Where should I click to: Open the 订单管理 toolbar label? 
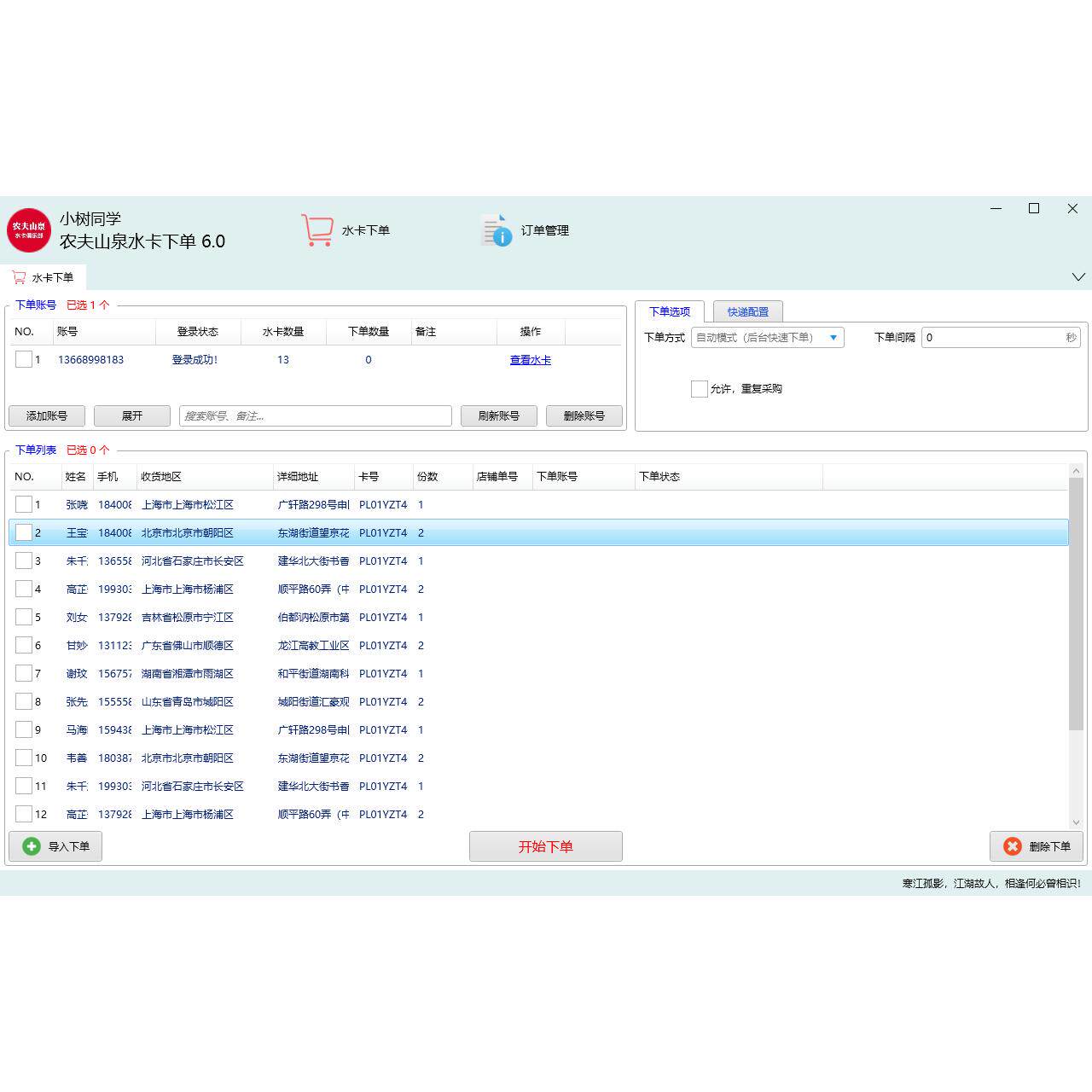click(x=545, y=230)
